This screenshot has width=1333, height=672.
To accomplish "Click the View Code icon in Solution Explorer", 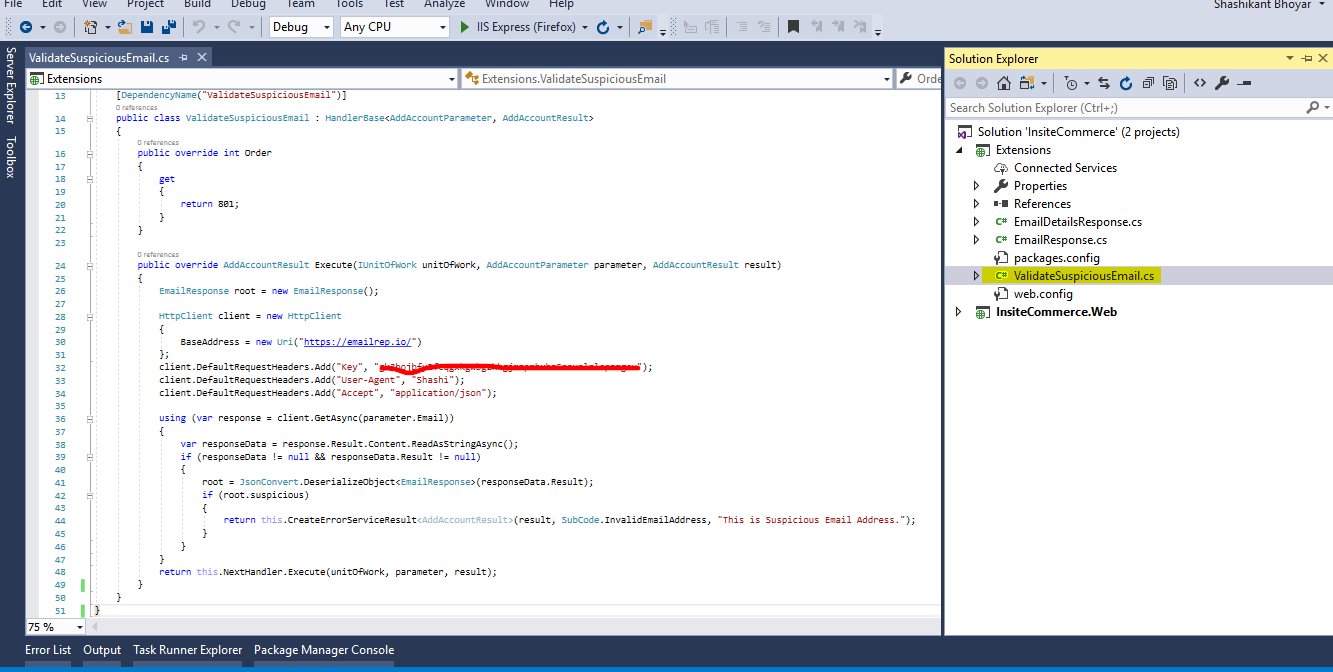I will pos(1199,83).
